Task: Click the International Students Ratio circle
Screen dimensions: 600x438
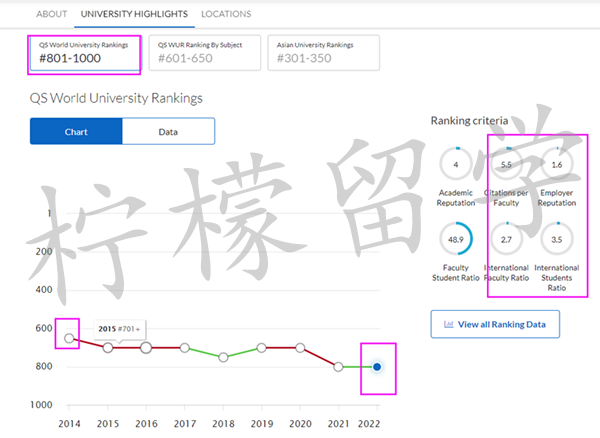Action: pos(557,239)
